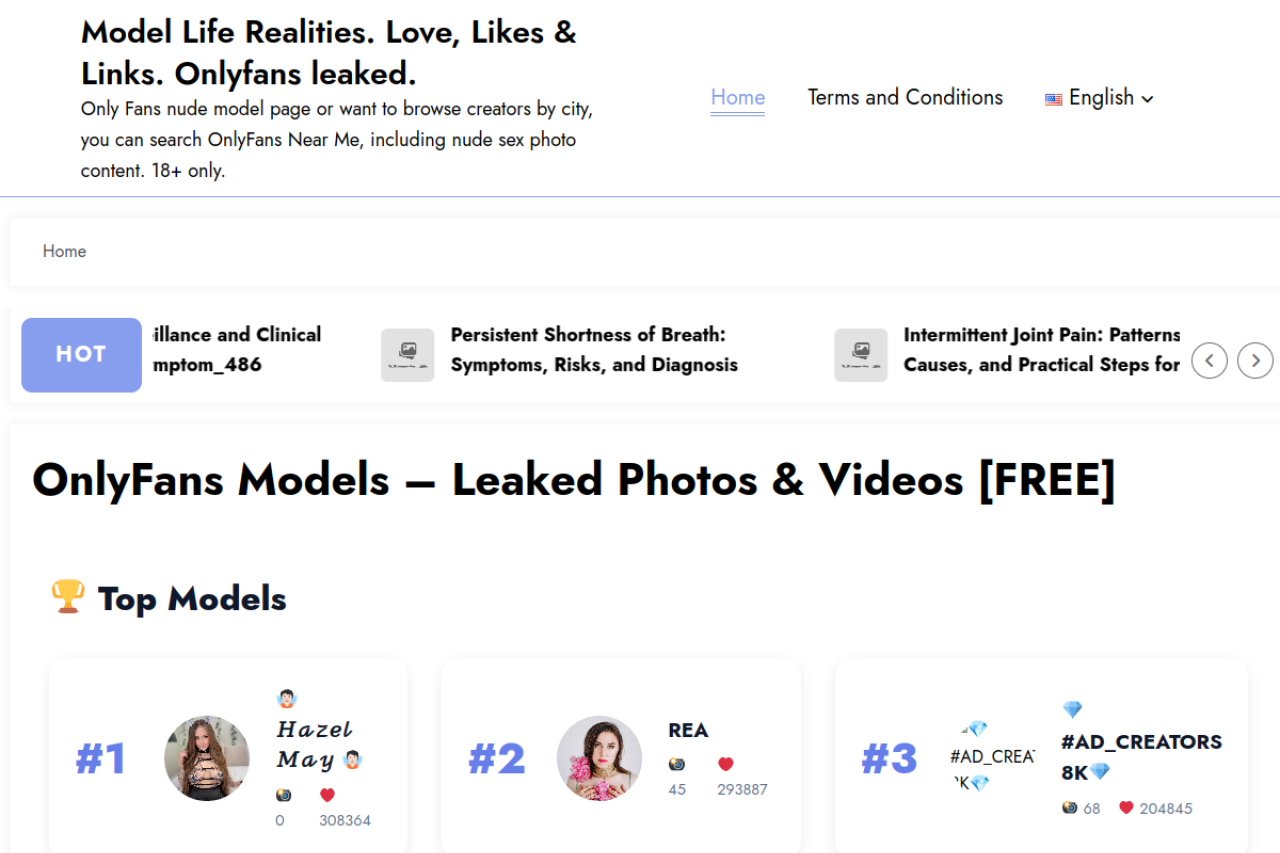1280x853 pixels.
Task: Click the #AD_CREATORS broken avatar image
Action: tap(992, 757)
